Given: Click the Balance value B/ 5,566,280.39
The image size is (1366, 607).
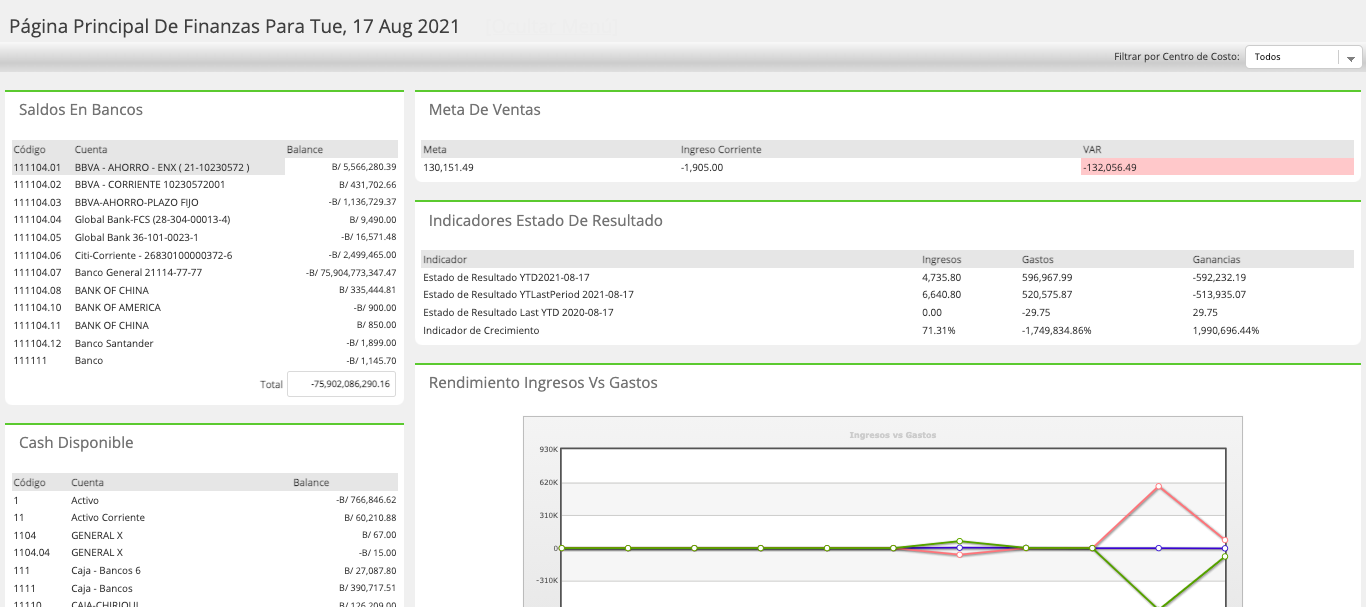Looking at the screenshot, I should coord(364,167).
